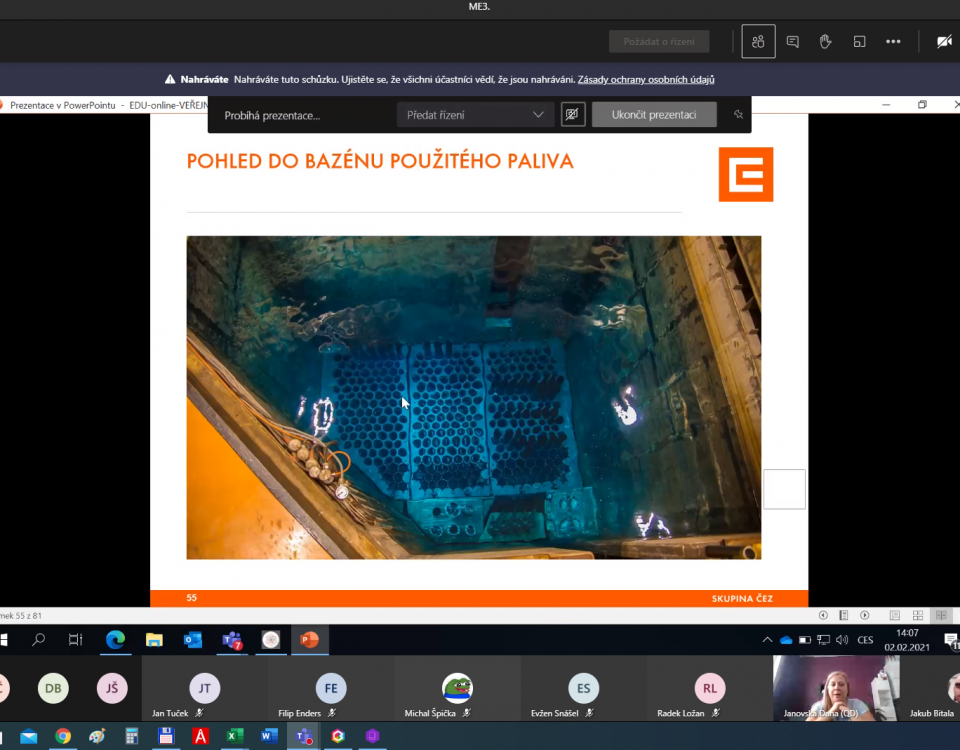Viewport: 960px width, 750px height.
Task: Open the participants panel in Teams
Action: (x=758, y=42)
